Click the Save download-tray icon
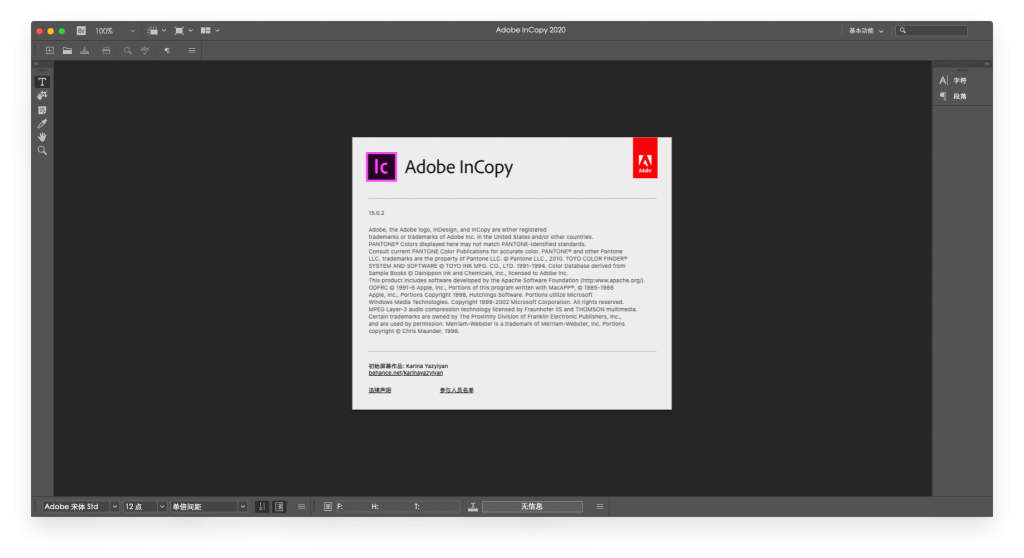 (85, 50)
